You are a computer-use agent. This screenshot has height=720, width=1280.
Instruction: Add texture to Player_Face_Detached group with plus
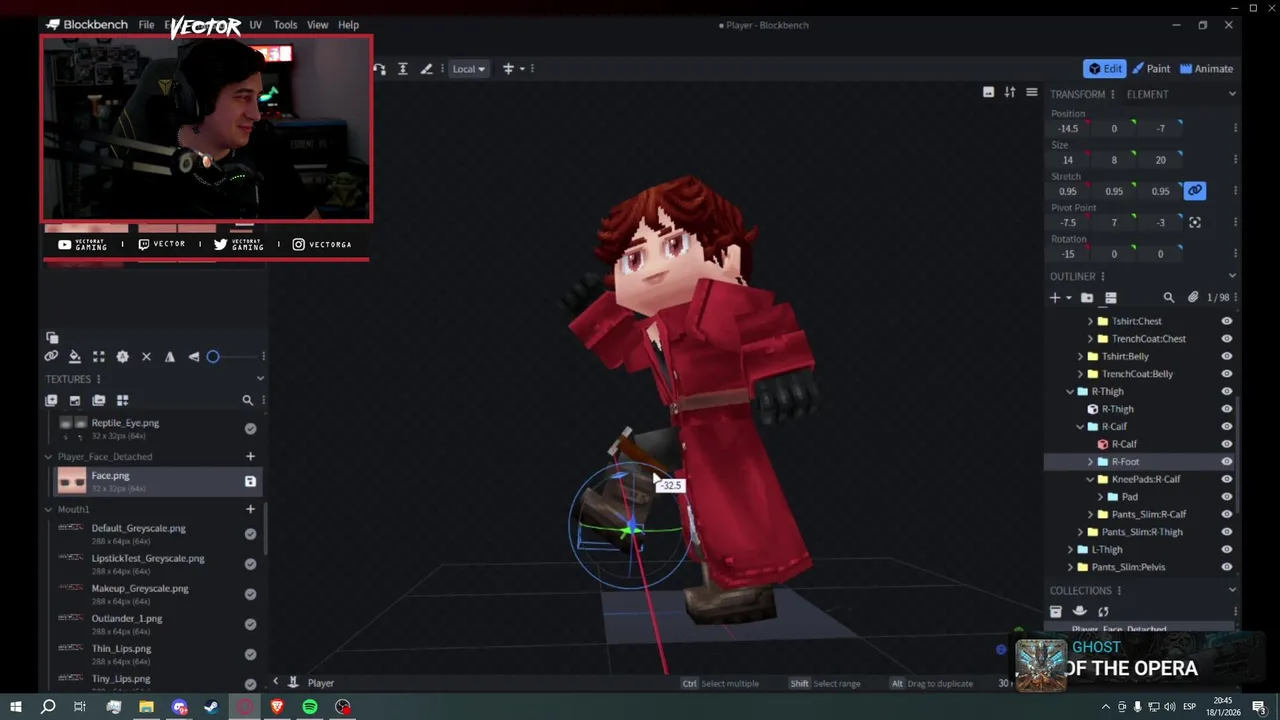click(250, 456)
